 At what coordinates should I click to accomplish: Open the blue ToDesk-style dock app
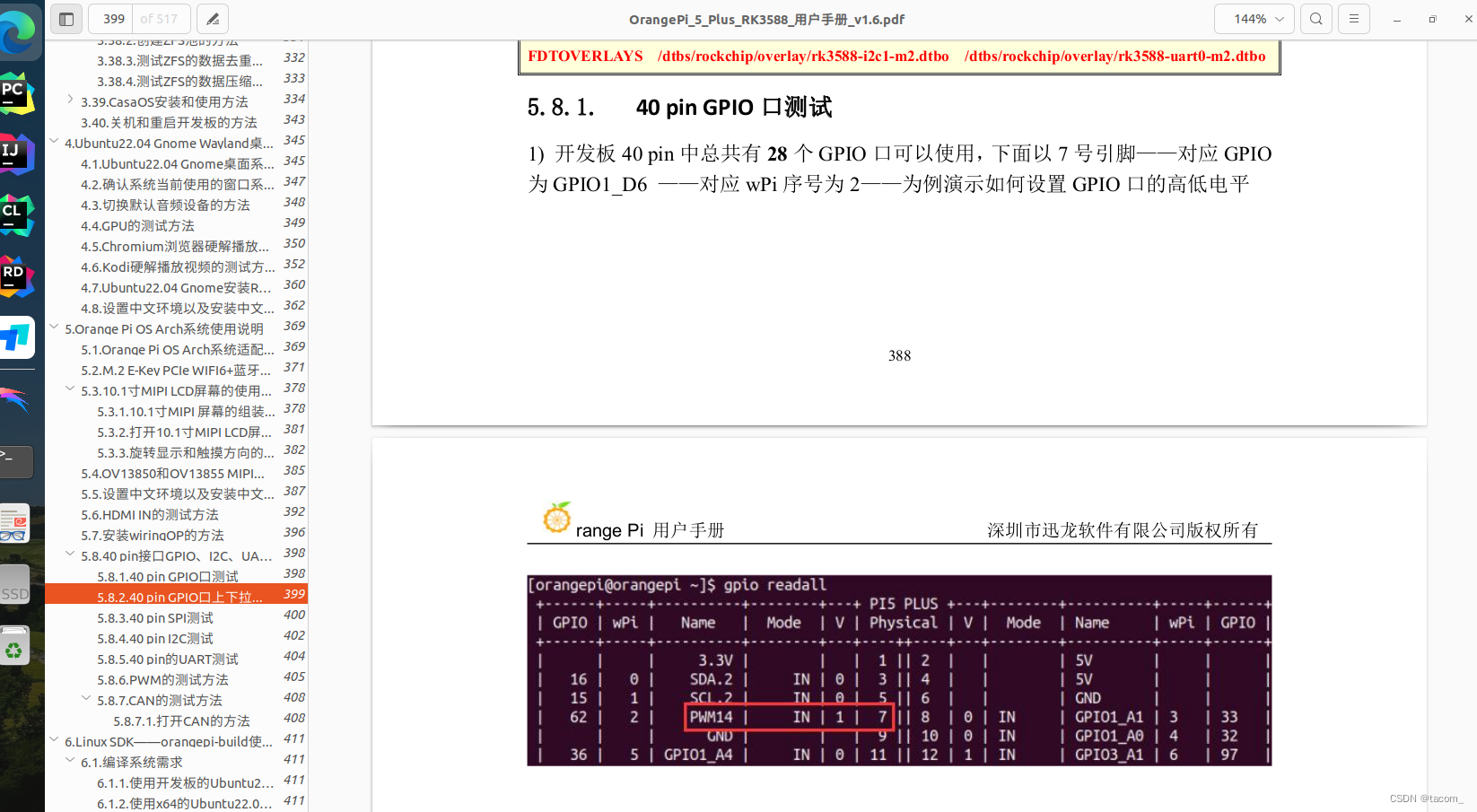point(17,337)
